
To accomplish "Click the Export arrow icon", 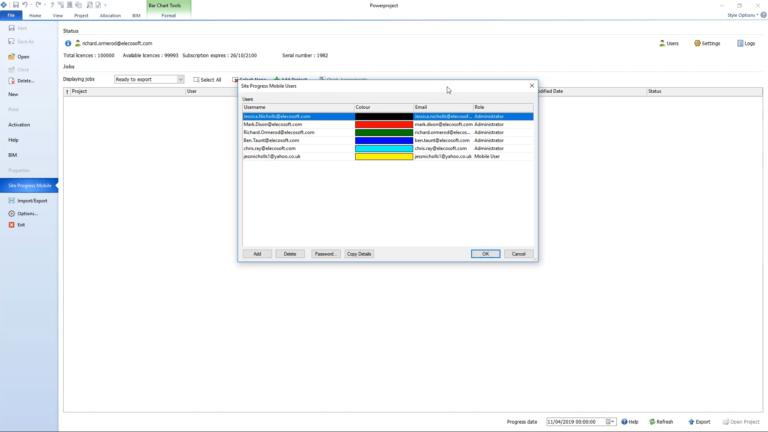I will click(x=691, y=422).
